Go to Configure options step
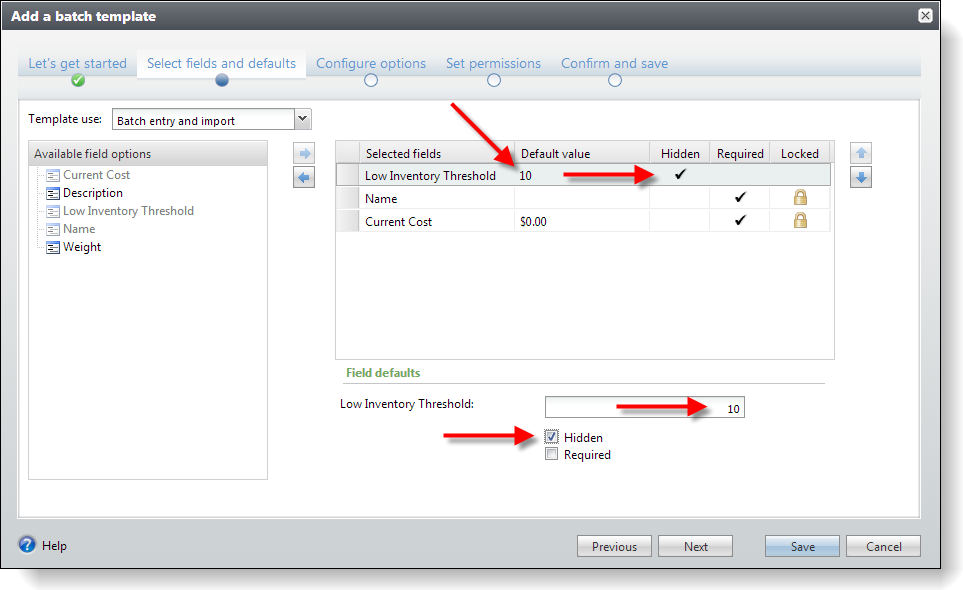963x590 pixels. pyautogui.click(x=371, y=64)
